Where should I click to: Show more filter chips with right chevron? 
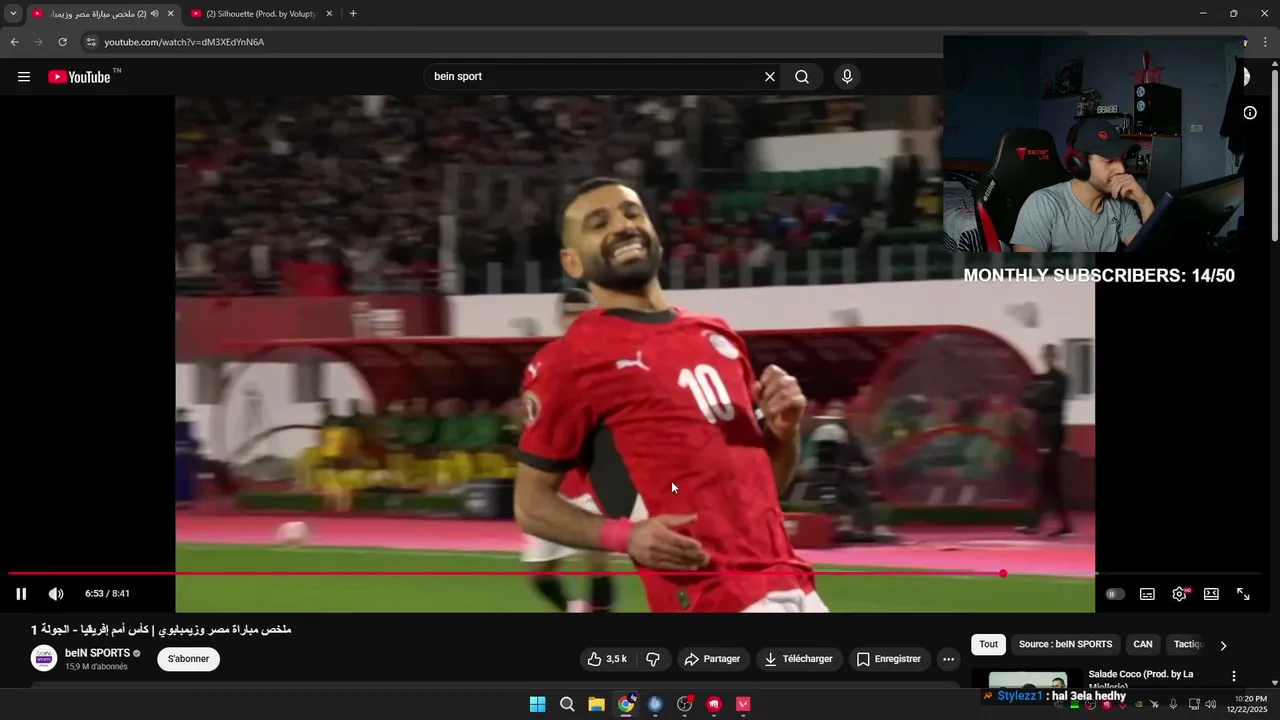(1222, 645)
